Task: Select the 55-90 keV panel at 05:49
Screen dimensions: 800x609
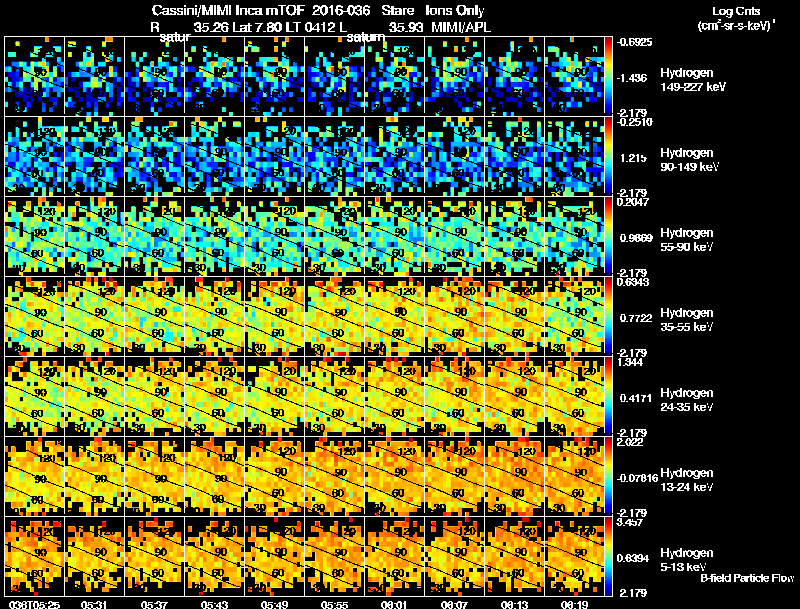Action: (274, 236)
